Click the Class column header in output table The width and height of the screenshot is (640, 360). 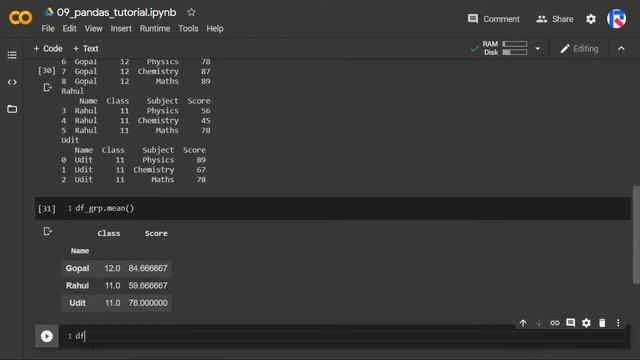click(109, 233)
